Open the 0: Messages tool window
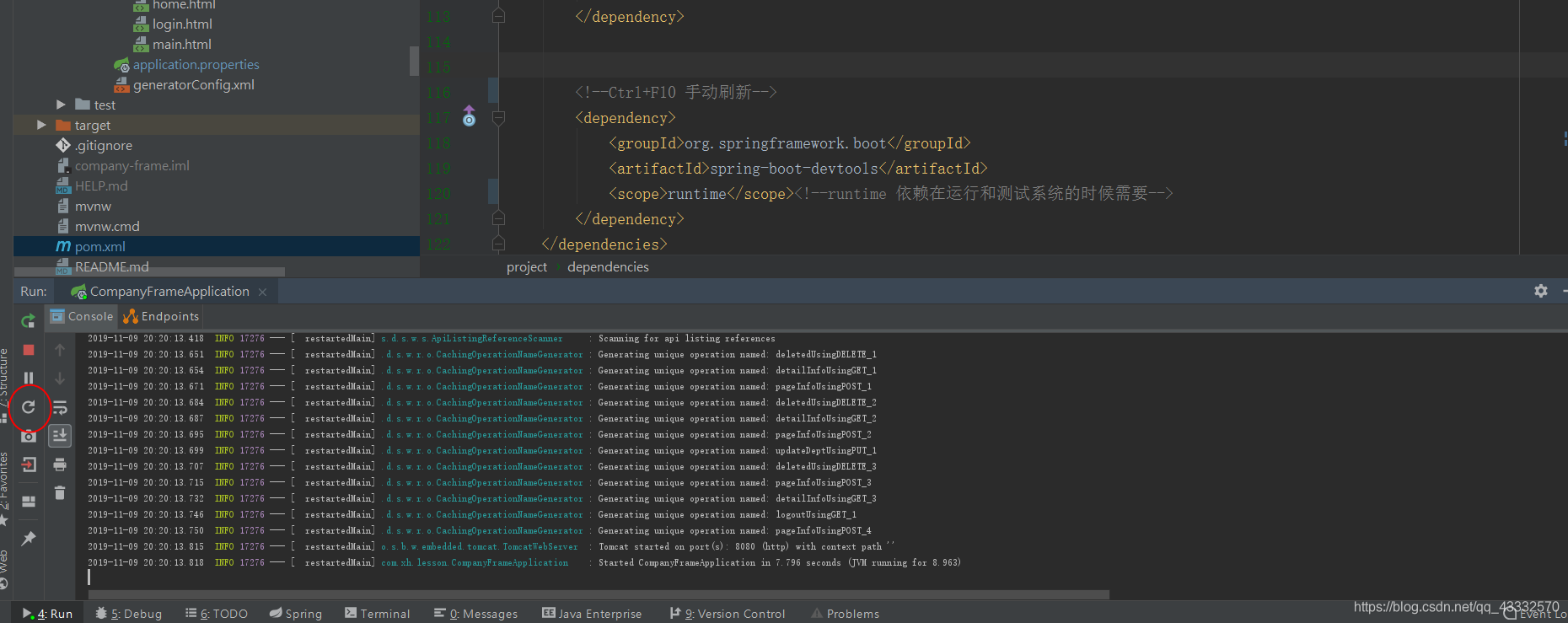The width and height of the screenshot is (1568, 623). tap(476, 614)
